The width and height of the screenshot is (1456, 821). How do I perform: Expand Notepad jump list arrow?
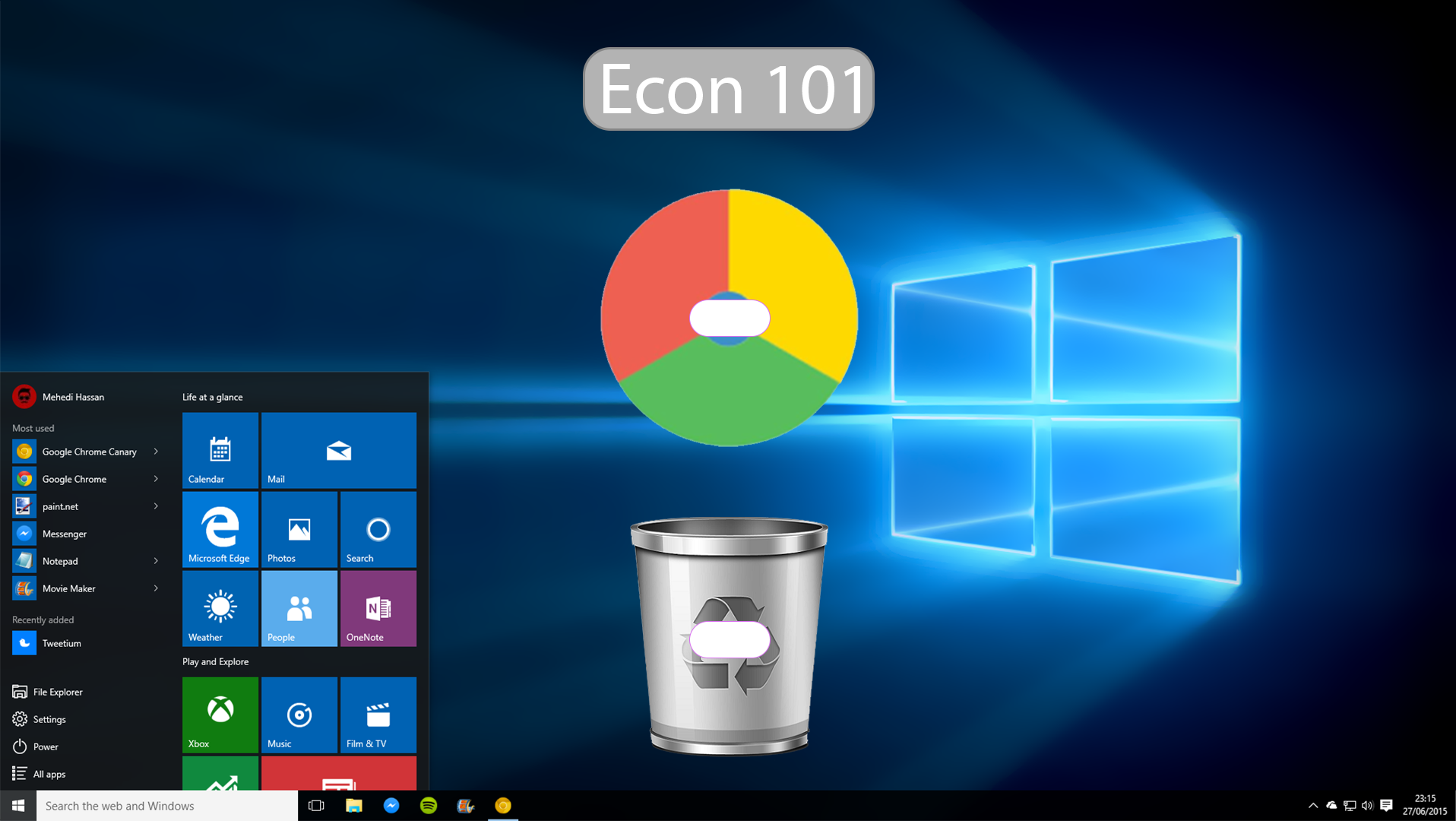coord(156,561)
